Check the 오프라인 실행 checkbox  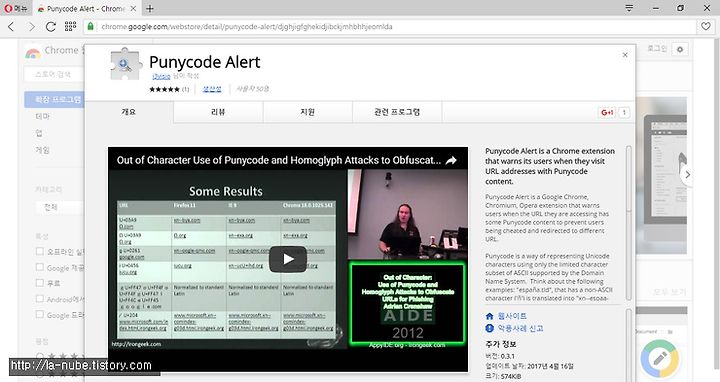pos(39,251)
